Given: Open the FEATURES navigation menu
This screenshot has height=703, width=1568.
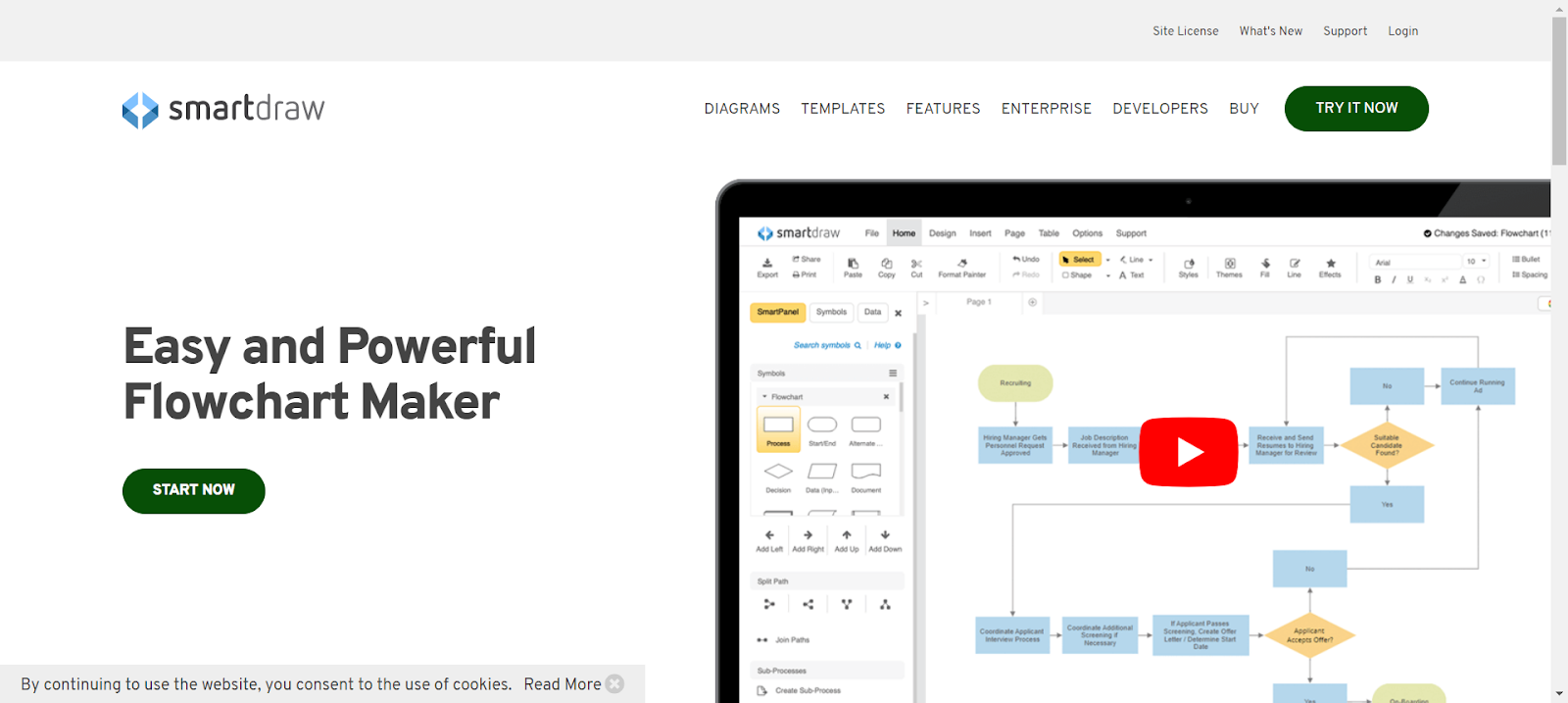Looking at the screenshot, I should tap(943, 109).
